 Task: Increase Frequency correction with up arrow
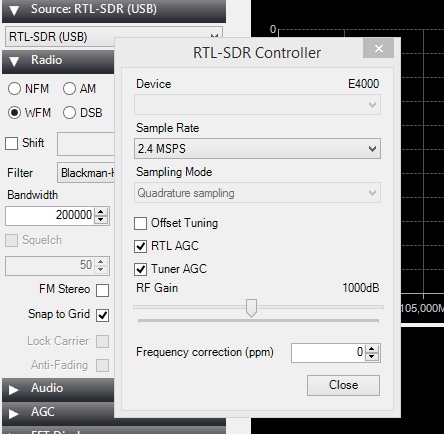point(372,349)
